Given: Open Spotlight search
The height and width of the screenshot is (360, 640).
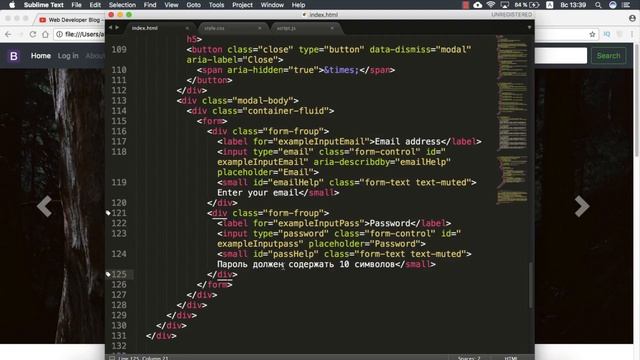Looking at the screenshot, I should tap(598, 5).
